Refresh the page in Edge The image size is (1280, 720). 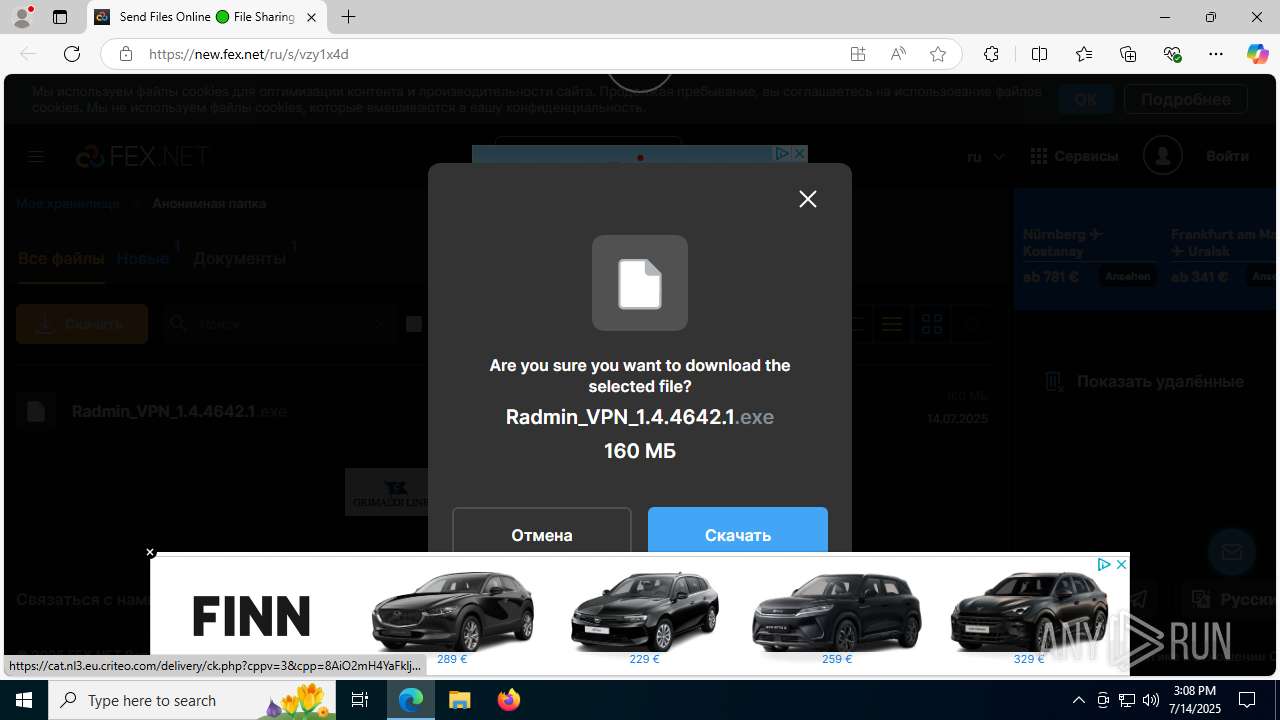[x=72, y=54]
